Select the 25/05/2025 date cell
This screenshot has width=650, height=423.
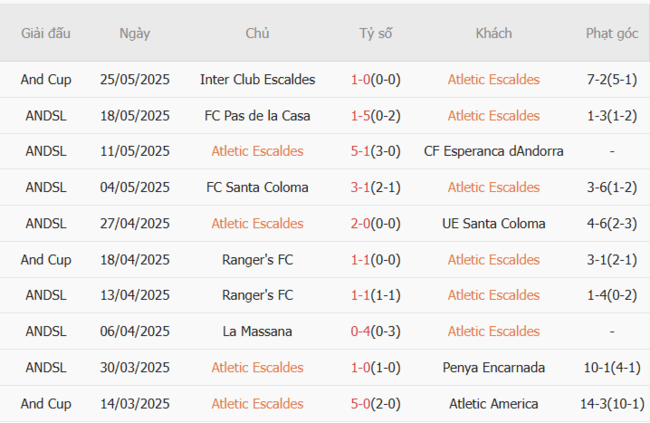pyautogui.click(x=135, y=79)
